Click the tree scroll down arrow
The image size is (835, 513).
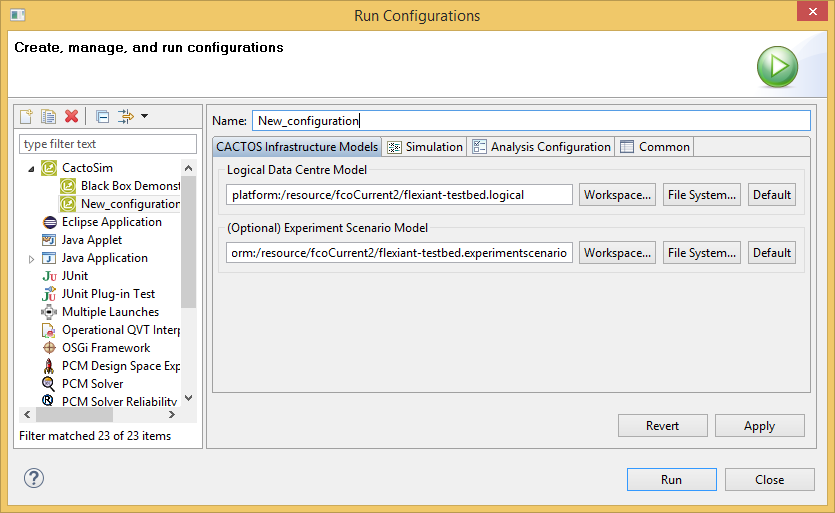pos(189,398)
